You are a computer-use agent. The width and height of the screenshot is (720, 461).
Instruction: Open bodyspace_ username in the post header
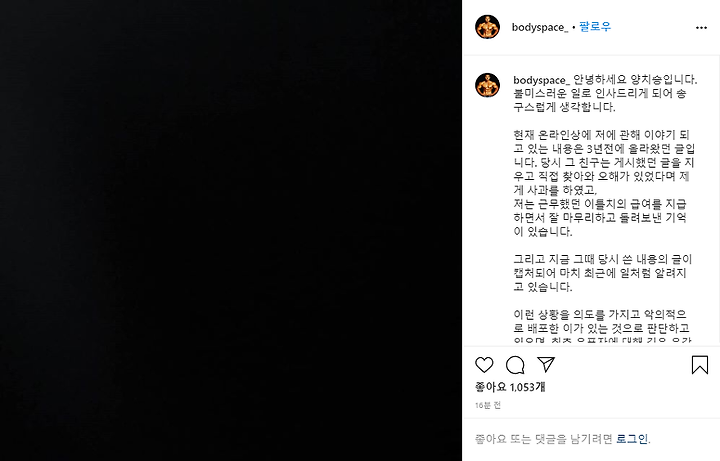[540, 28]
